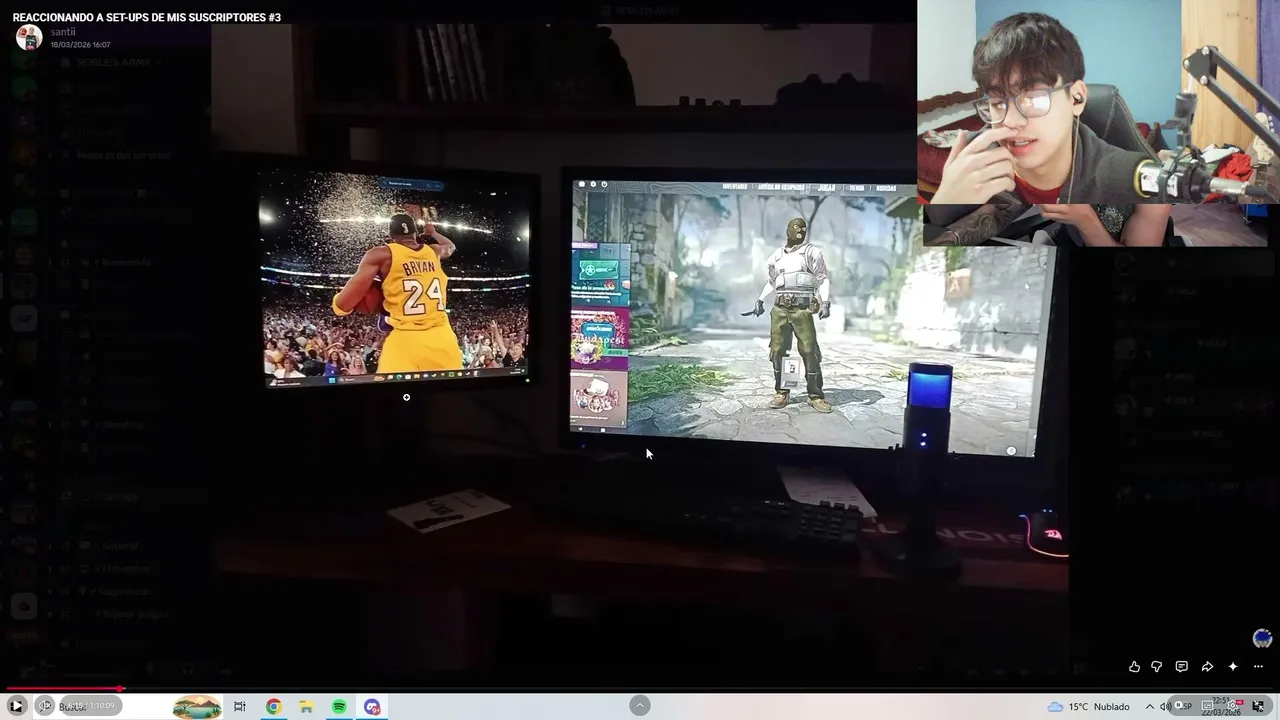Viewport: 1280px width, 720px height.
Task: Click the santii username
Action: pyautogui.click(x=63, y=32)
